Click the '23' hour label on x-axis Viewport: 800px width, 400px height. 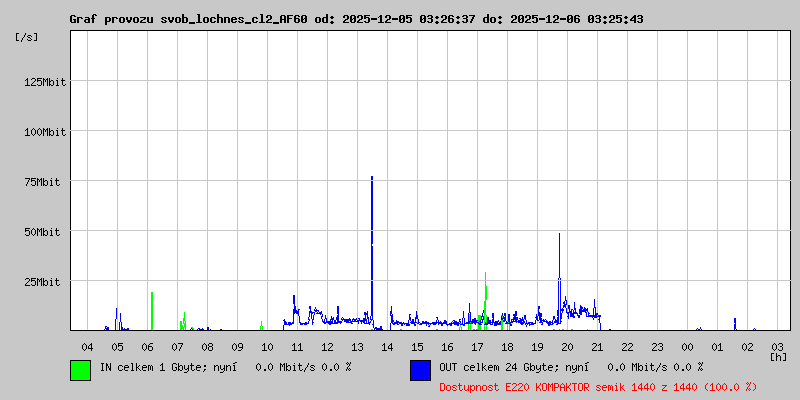tap(657, 347)
